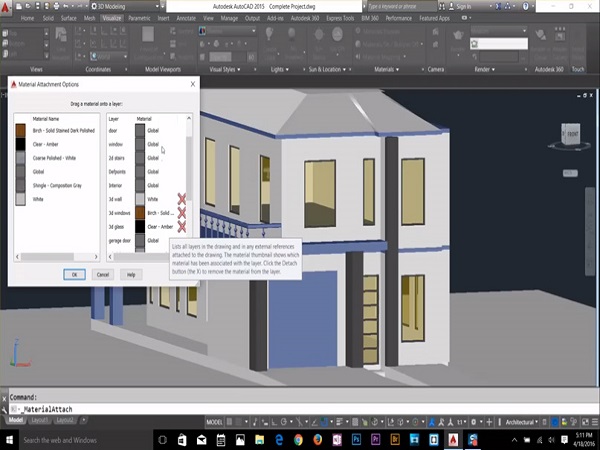The image size is (600, 450).
Task: Open the Insert ribbon tab
Action: 163,18
